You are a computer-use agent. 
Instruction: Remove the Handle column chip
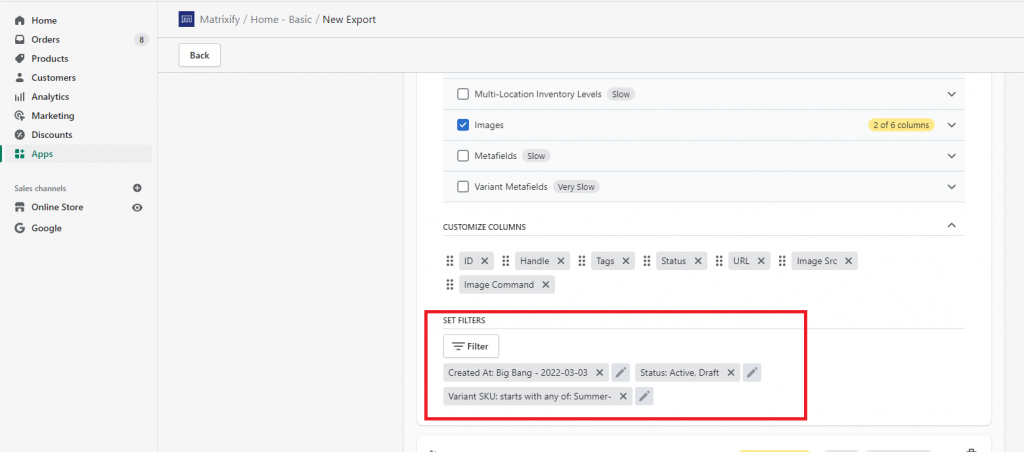click(x=560, y=261)
